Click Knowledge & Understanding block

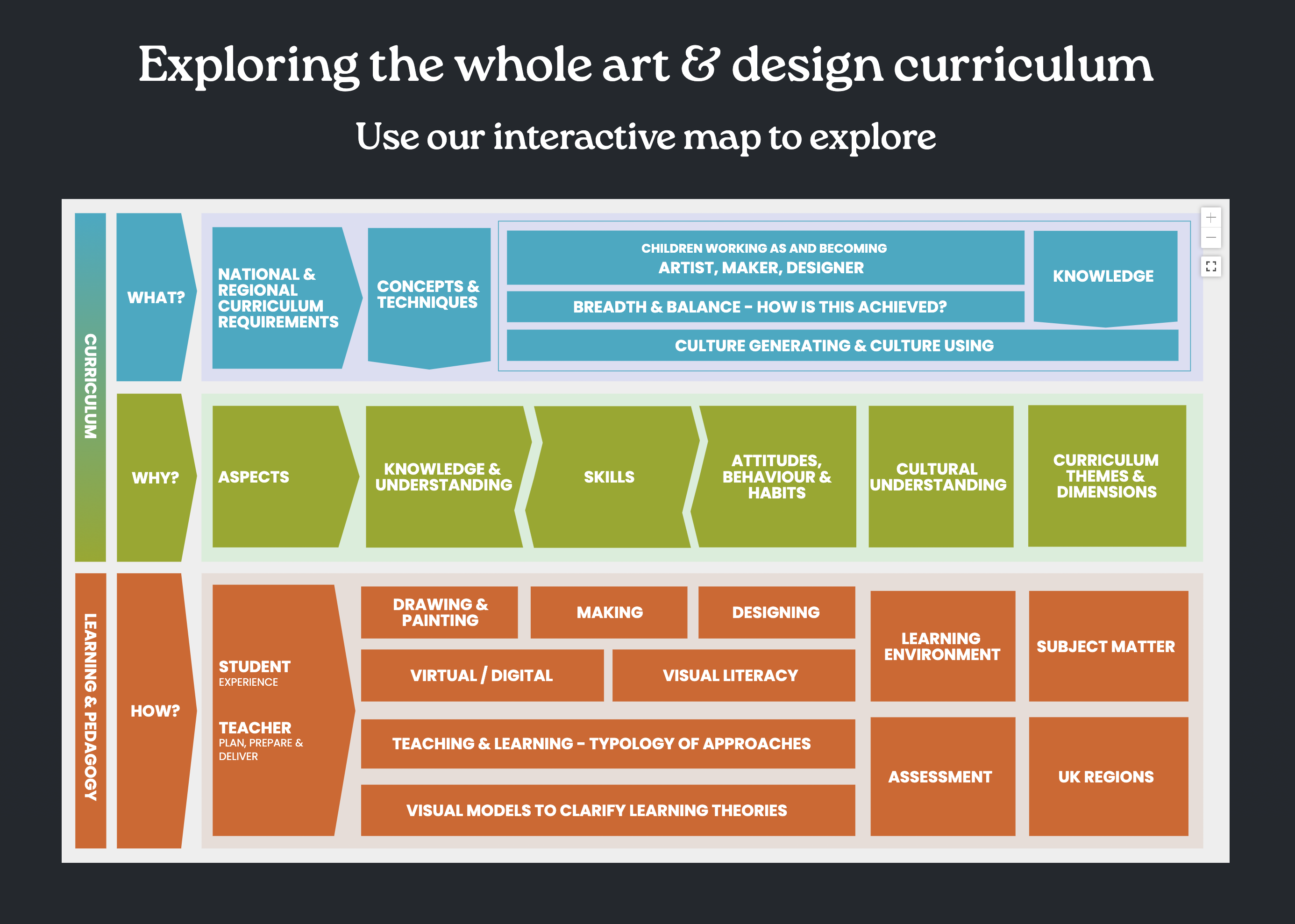click(444, 477)
